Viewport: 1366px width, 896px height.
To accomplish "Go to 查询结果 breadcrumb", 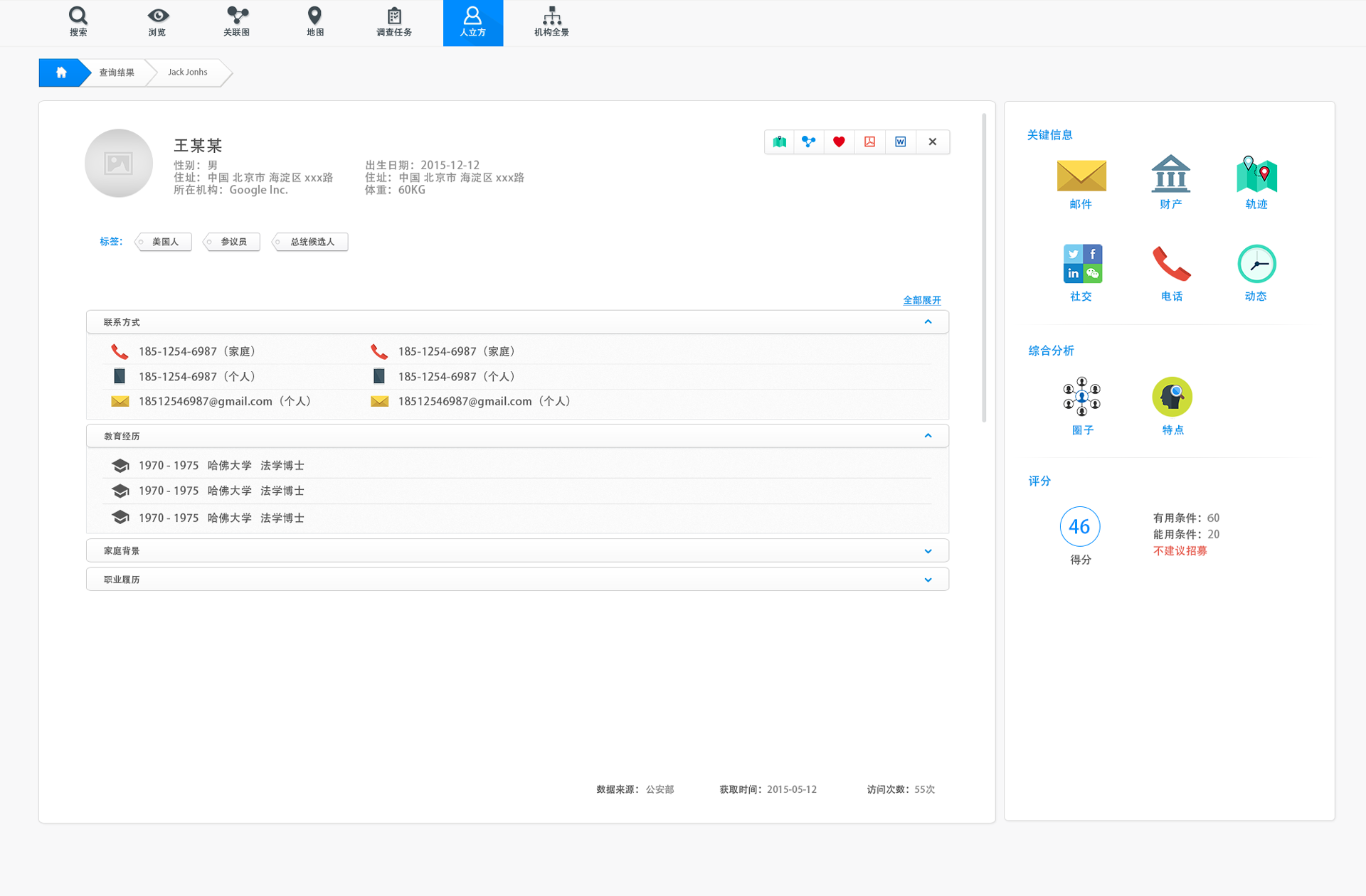I will [117, 73].
